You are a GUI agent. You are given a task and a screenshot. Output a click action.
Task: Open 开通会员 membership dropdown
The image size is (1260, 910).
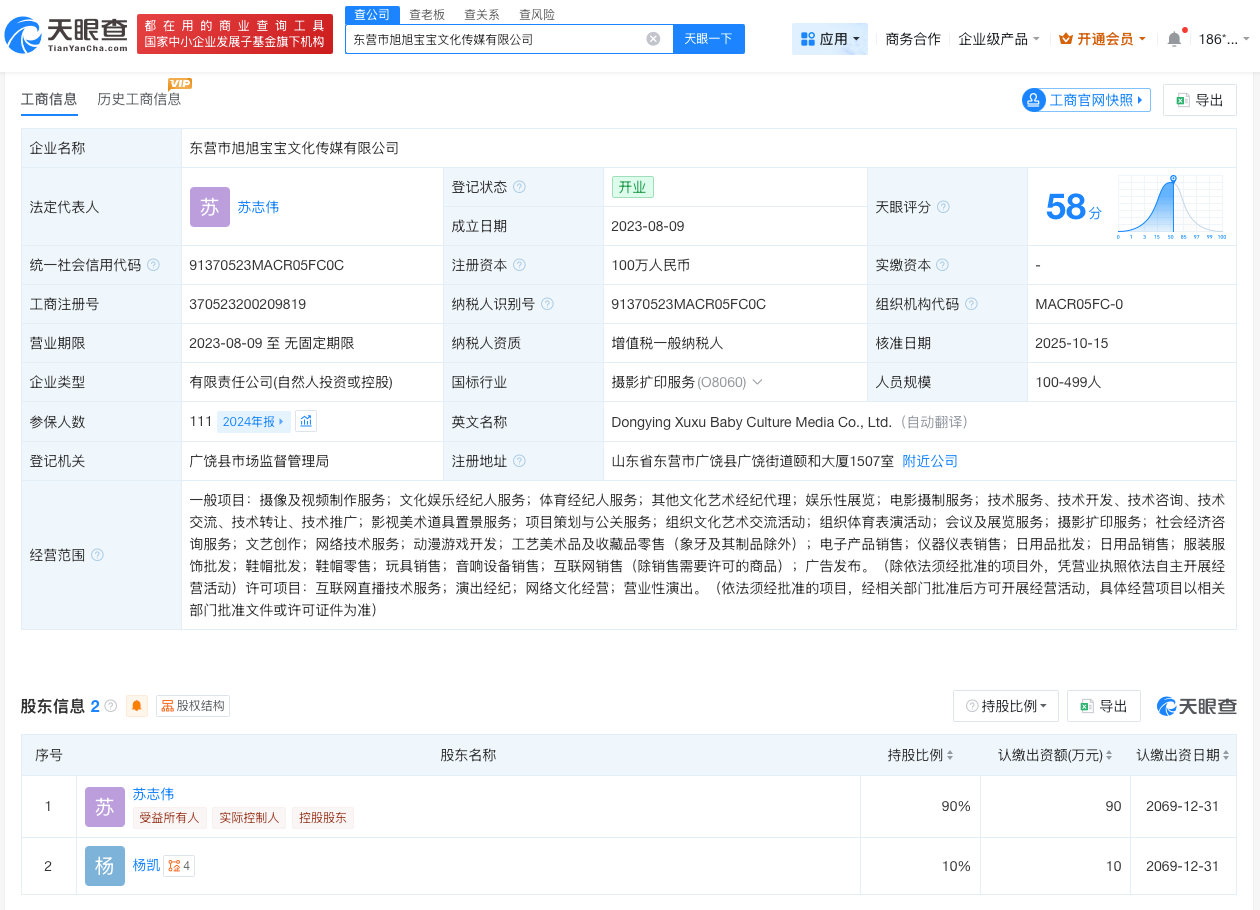(x=1102, y=39)
